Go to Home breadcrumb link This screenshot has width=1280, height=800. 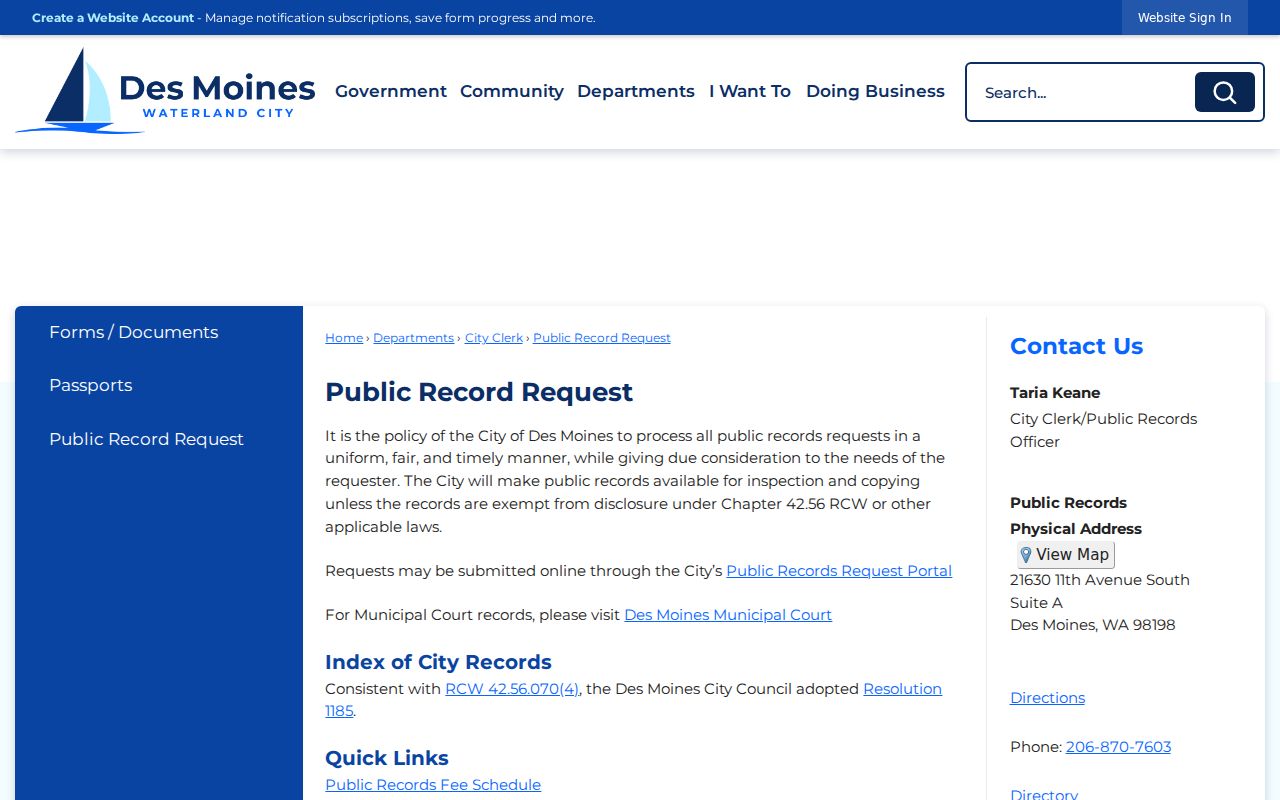(344, 338)
